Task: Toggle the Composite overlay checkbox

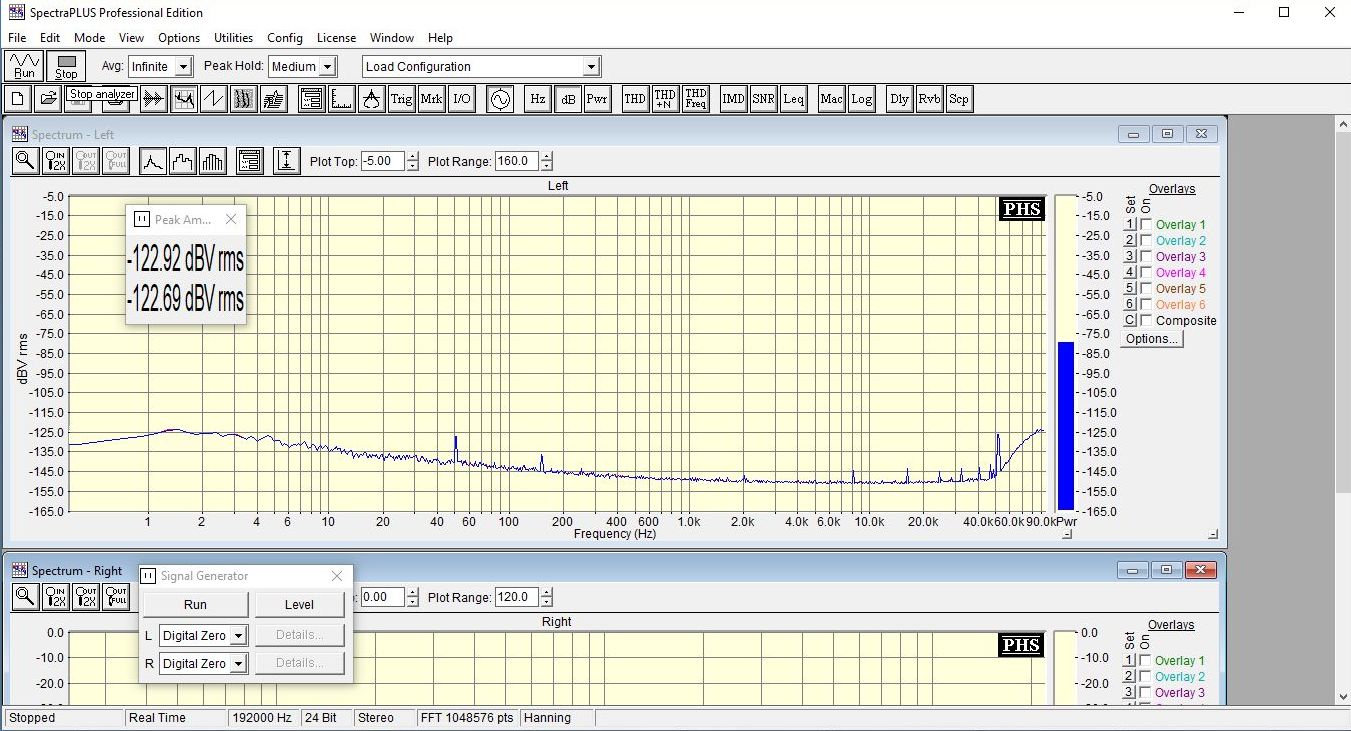Action: pyautogui.click(x=1146, y=321)
